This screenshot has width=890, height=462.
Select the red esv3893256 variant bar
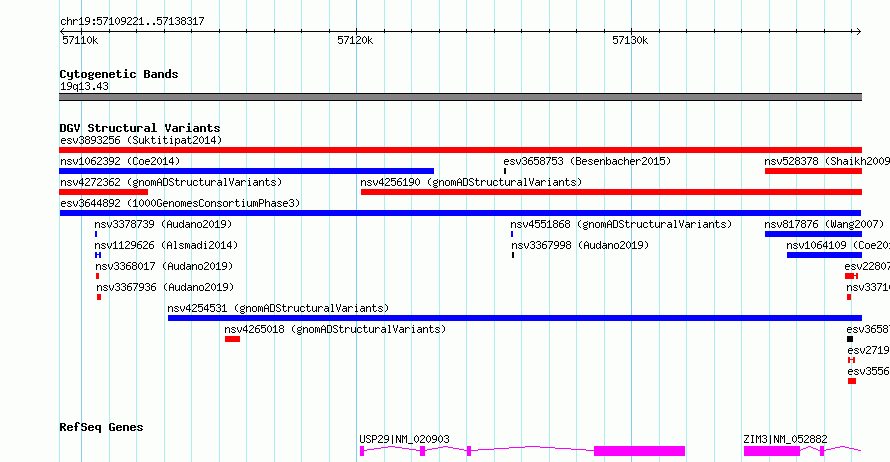click(460, 150)
